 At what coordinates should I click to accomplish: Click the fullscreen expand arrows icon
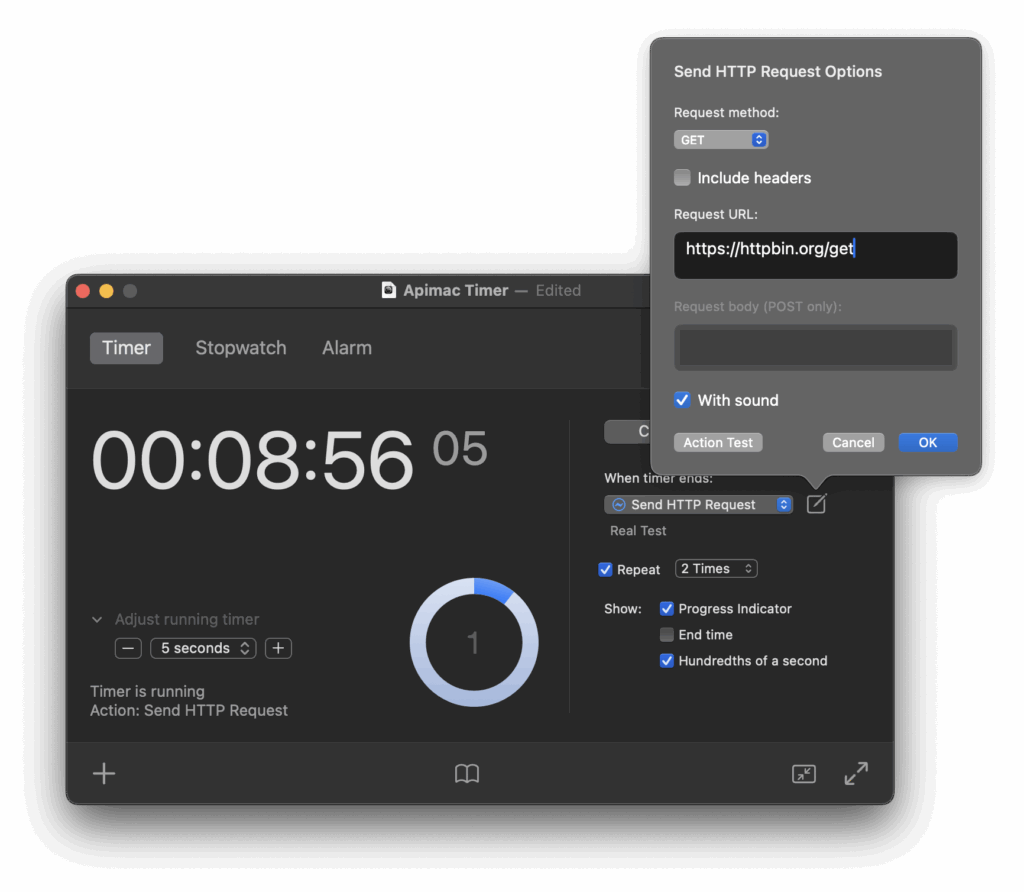pyautogui.click(x=856, y=773)
